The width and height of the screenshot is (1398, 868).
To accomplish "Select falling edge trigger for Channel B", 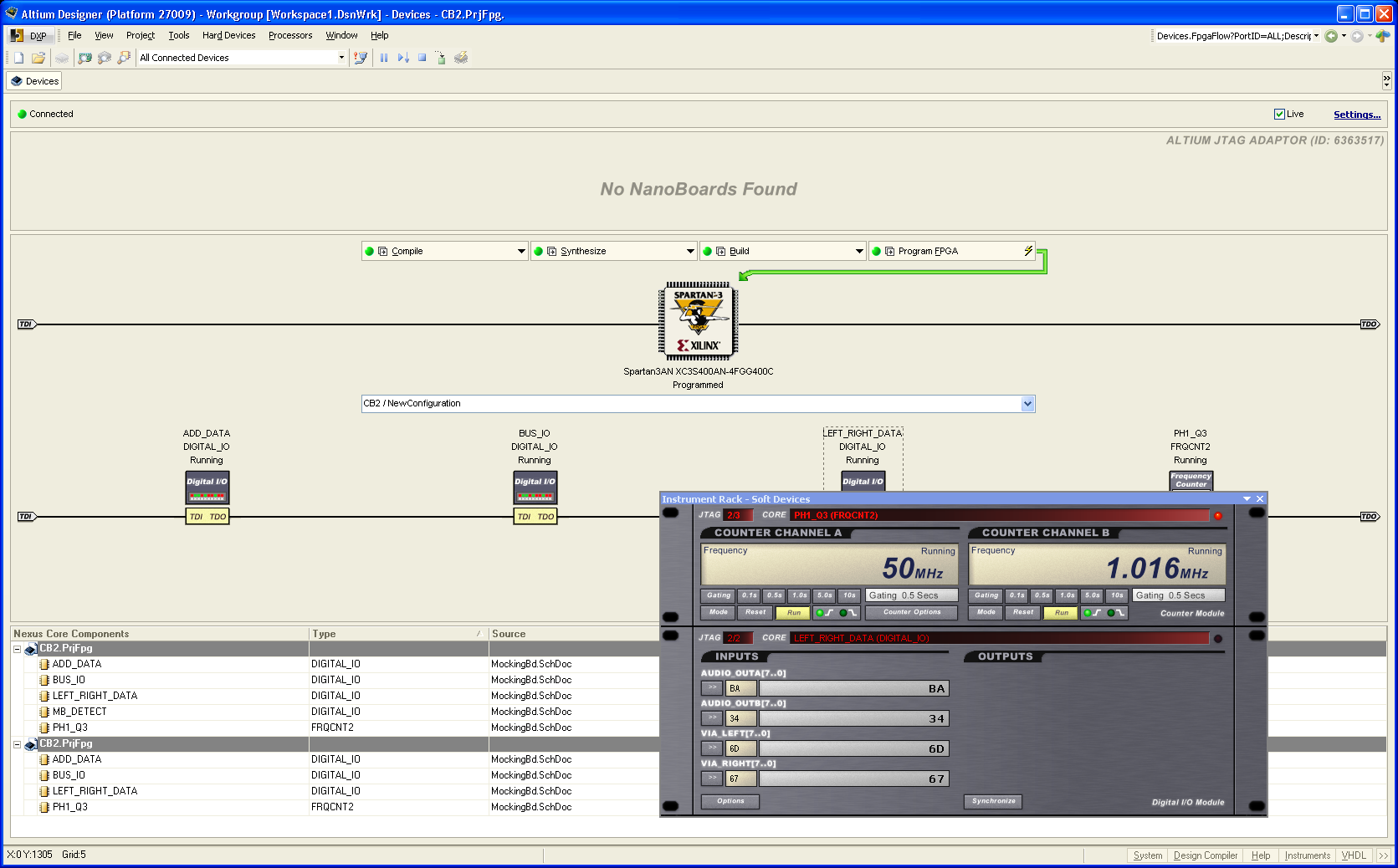I will pyautogui.click(x=1116, y=613).
